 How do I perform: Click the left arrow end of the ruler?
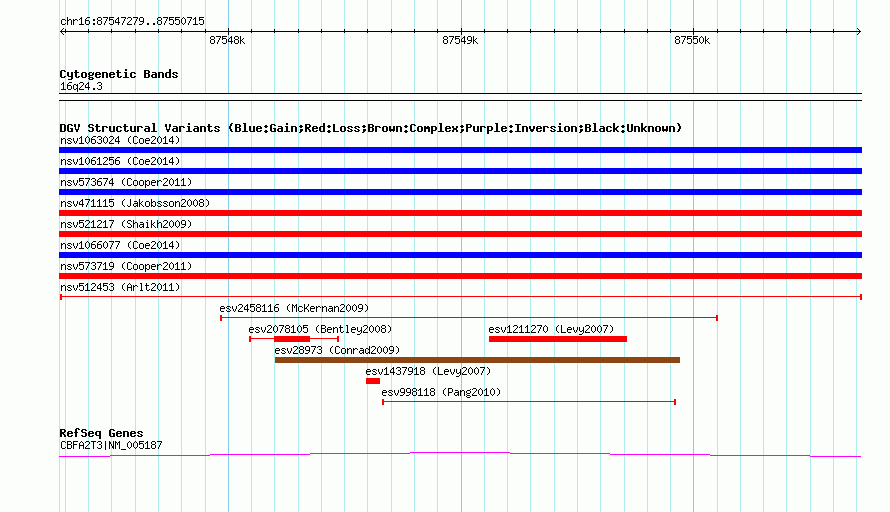coord(62,32)
